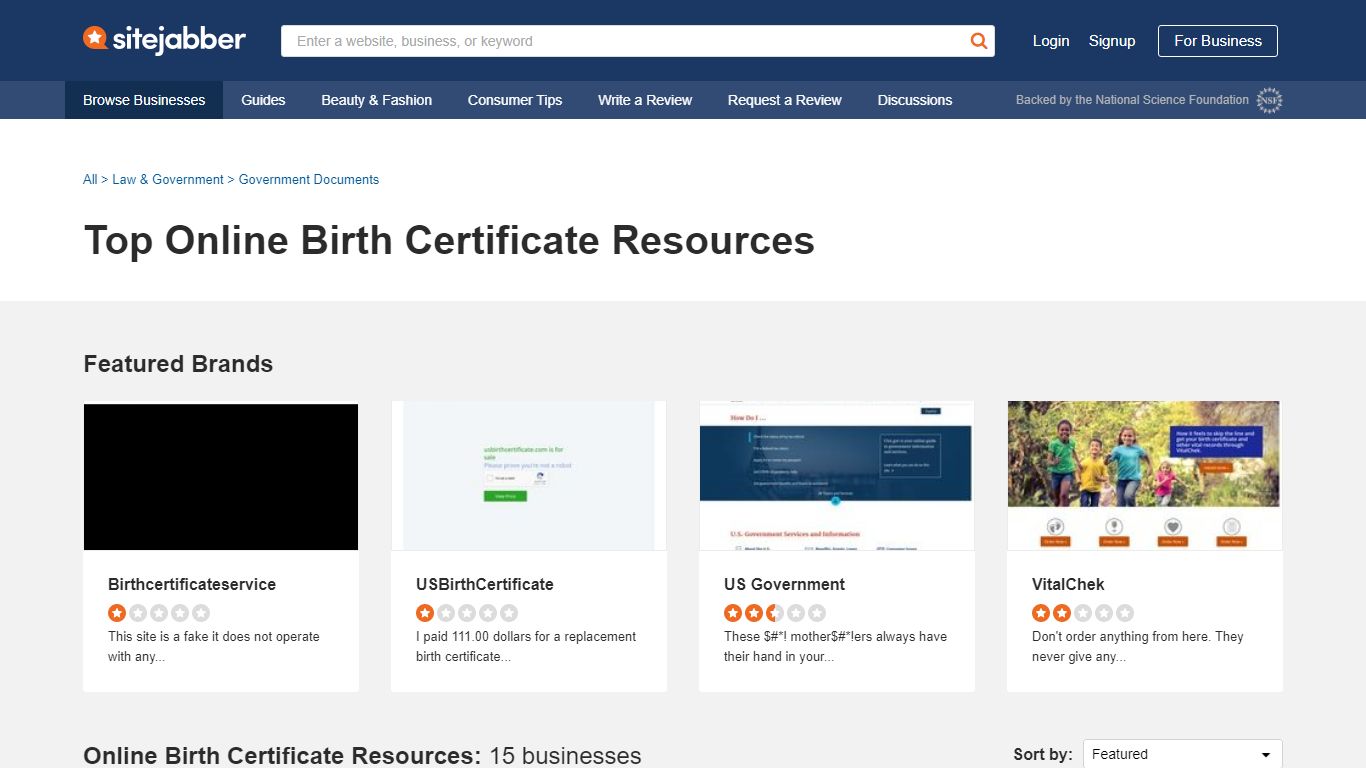Click Government Documents breadcrumb link
Viewport: 1366px width, 768px height.
click(x=309, y=180)
